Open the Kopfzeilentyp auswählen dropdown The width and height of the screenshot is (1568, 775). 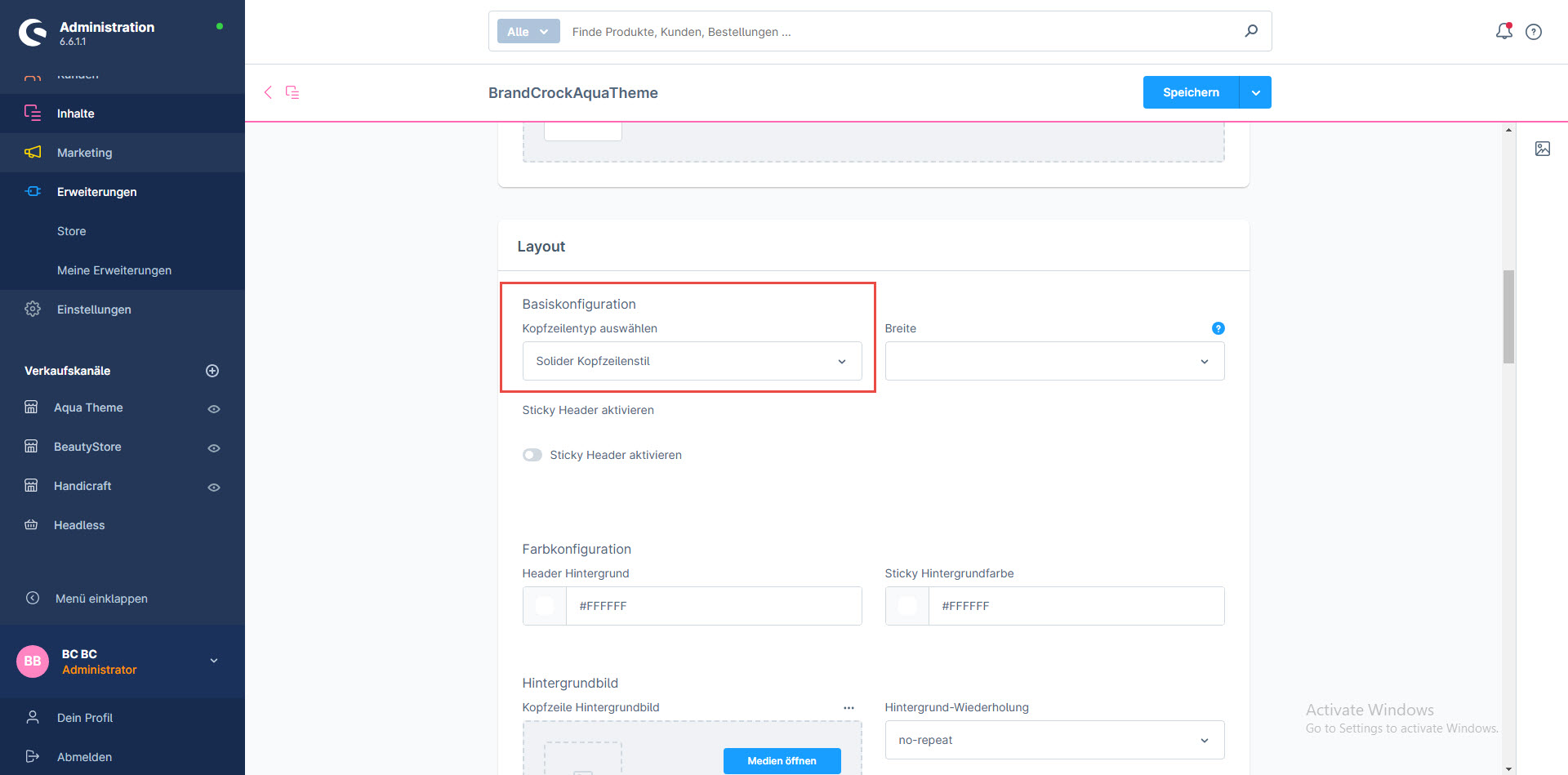(692, 361)
